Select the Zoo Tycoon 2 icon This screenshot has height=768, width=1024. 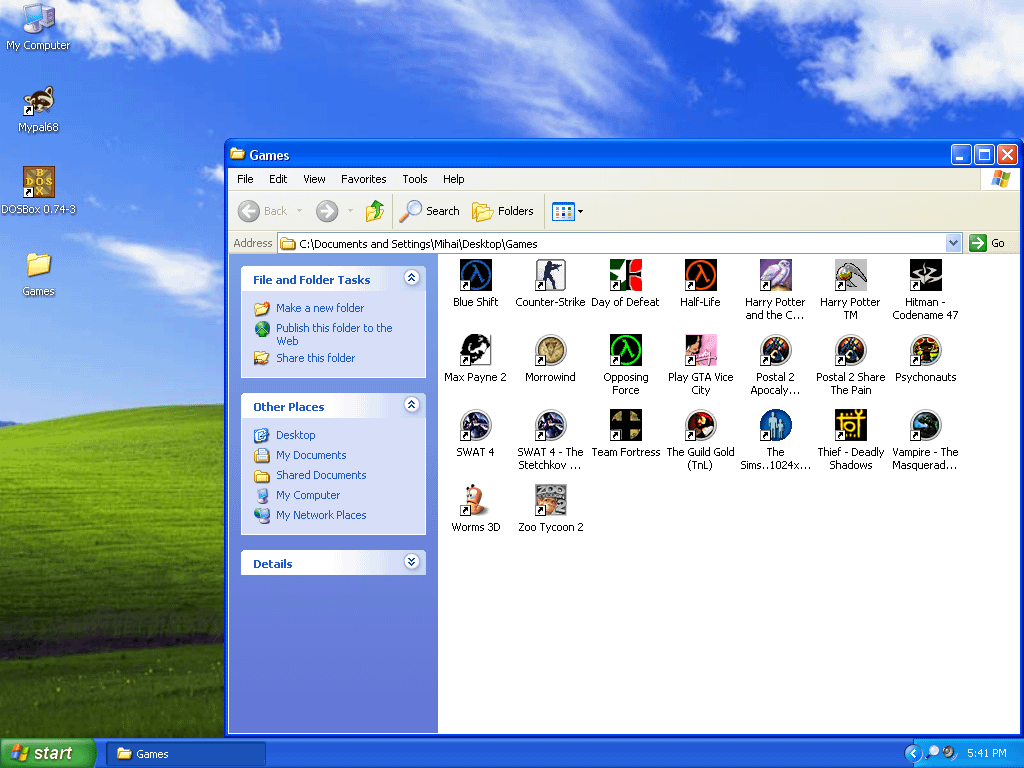coord(550,500)
